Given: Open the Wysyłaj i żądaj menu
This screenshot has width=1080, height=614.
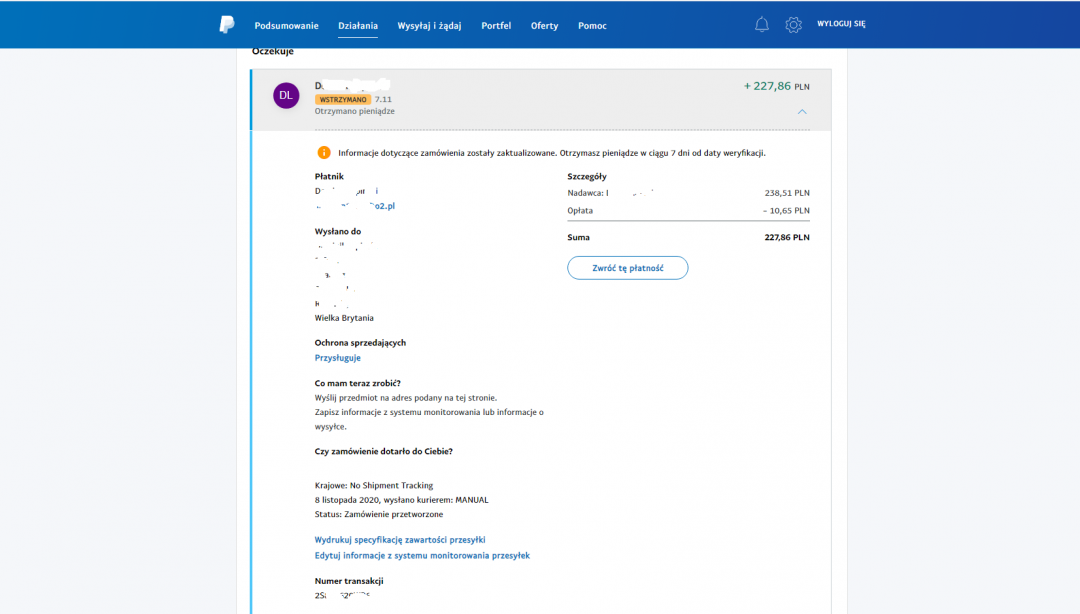Looking at the screenshot, I should [429, 26].
